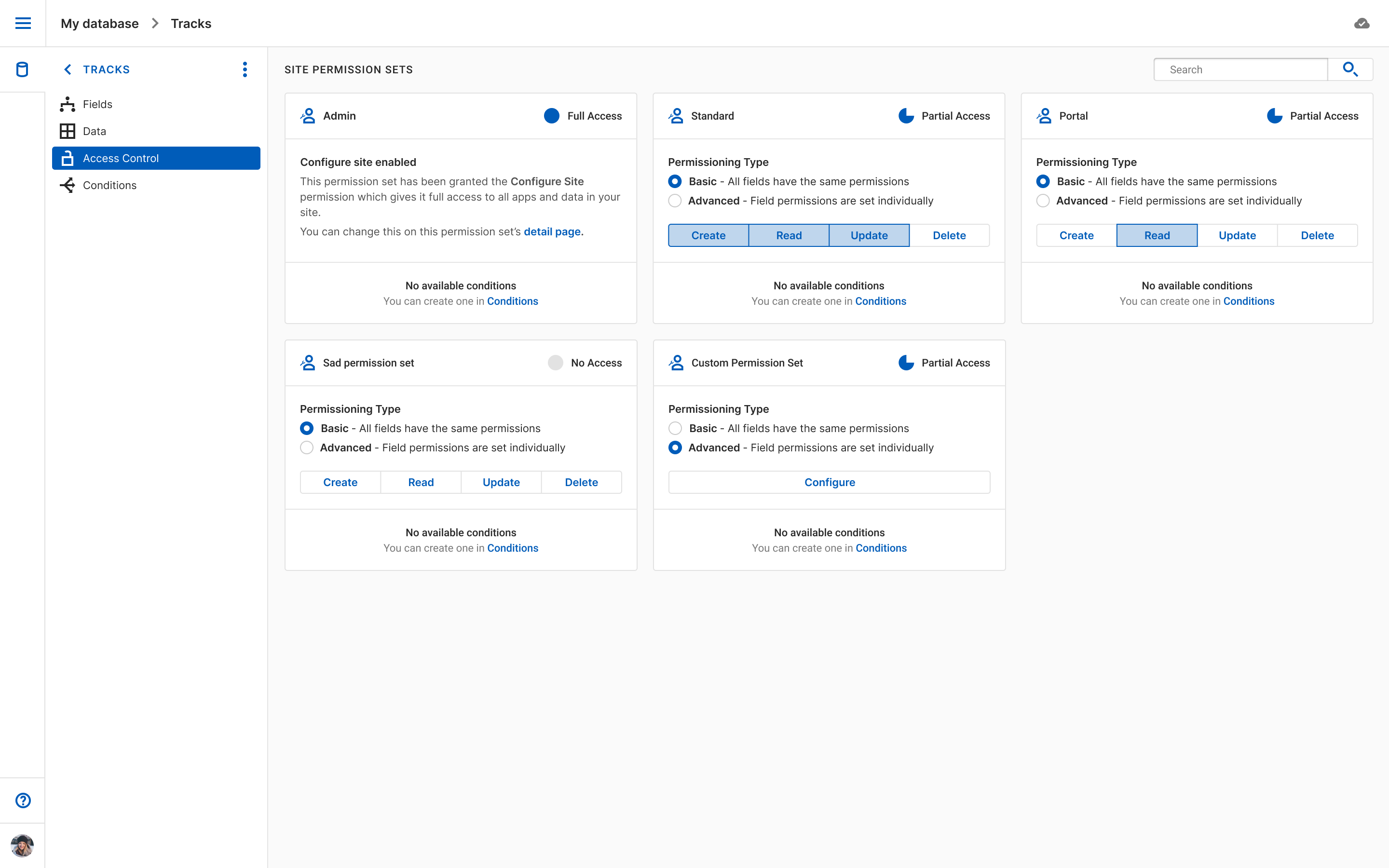Viewport: 1389px width, 868px height.
Task: Click the cloud sync status icon
Action: click(1362, 24)
